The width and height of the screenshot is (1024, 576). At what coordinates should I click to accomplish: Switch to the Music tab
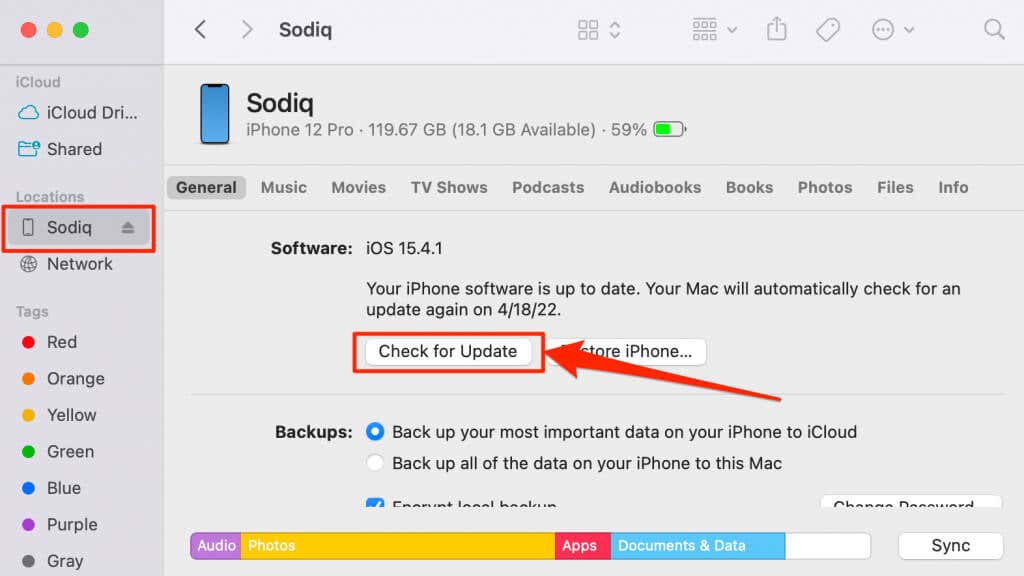click(x=283, y=187)
